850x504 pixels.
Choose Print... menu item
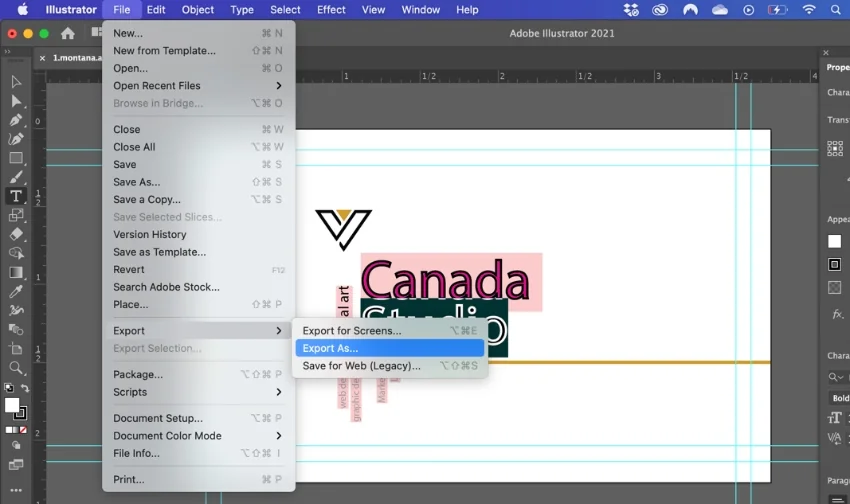198,479
